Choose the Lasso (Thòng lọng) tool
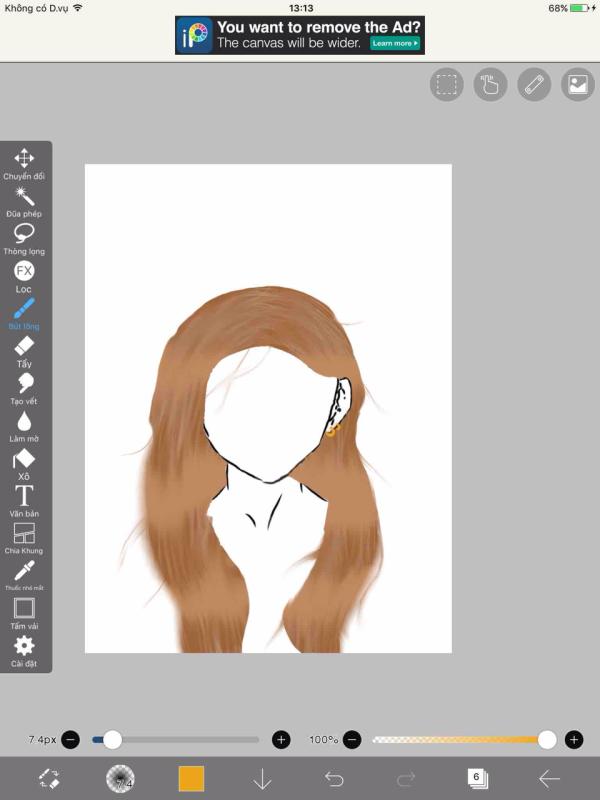The width and height of the screenshot is (600, 800). [24, 234]
